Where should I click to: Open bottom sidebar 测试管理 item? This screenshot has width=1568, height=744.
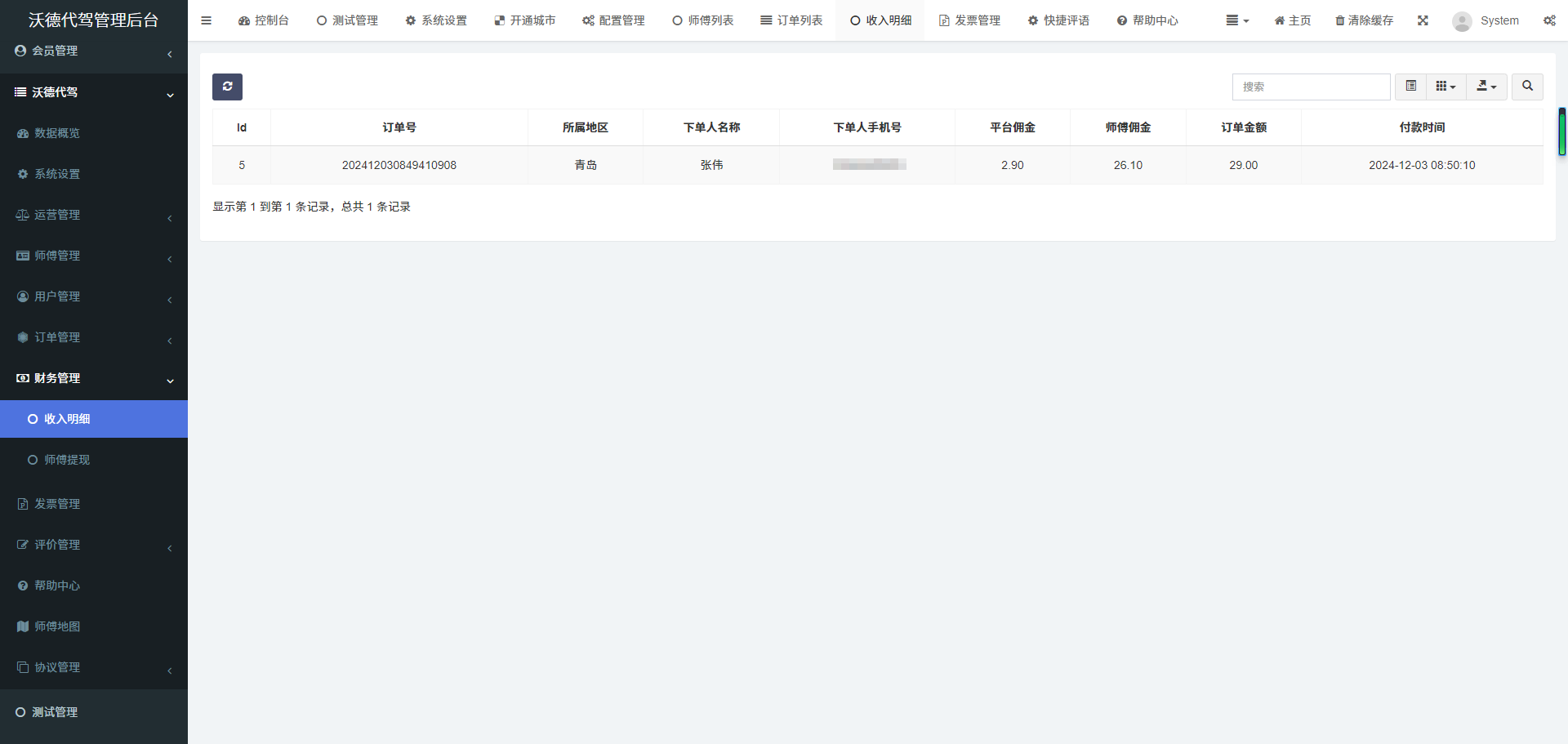pyautogui.click(x=94, y=712)
